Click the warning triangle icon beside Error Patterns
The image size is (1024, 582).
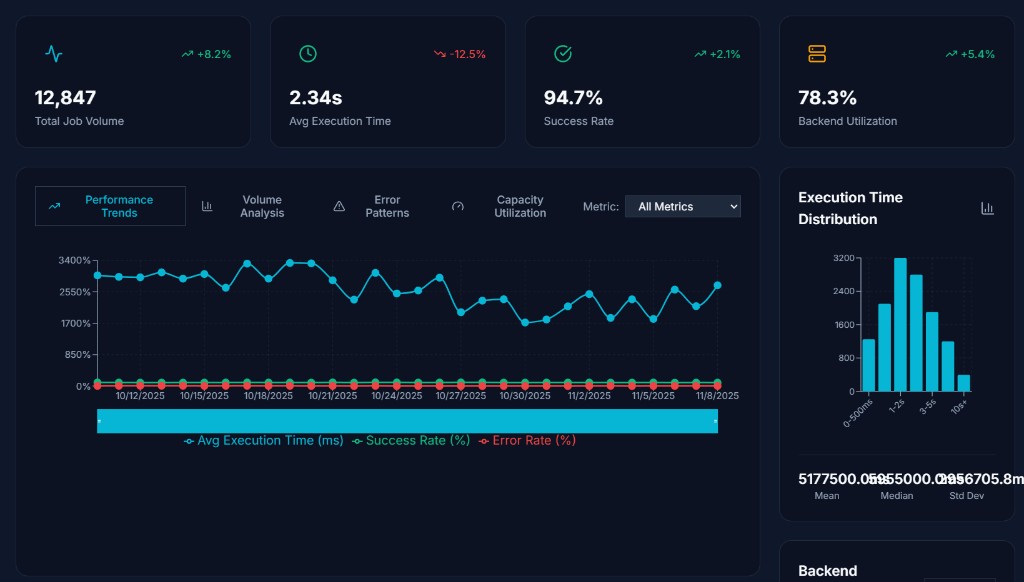point(339,206)
